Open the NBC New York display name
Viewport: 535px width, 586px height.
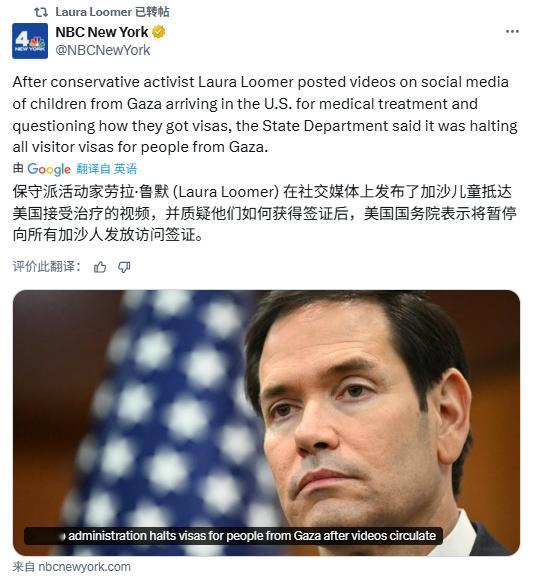(102, 32)
